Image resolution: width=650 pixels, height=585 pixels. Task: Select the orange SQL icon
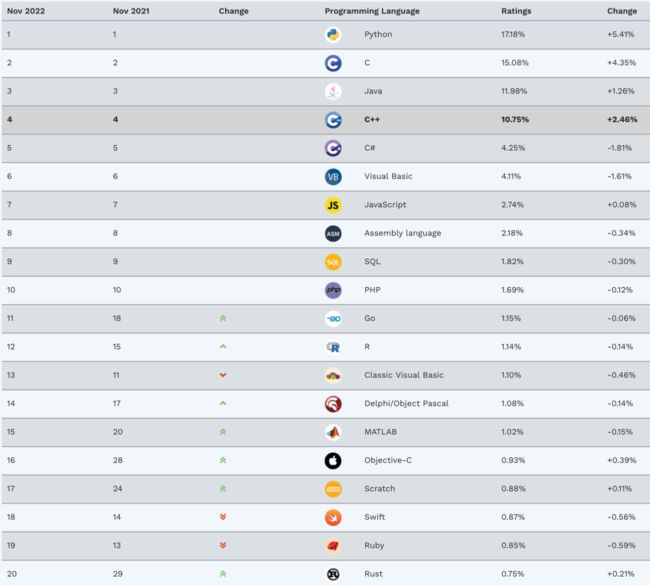pyautogui.click(x=333, y=262)
